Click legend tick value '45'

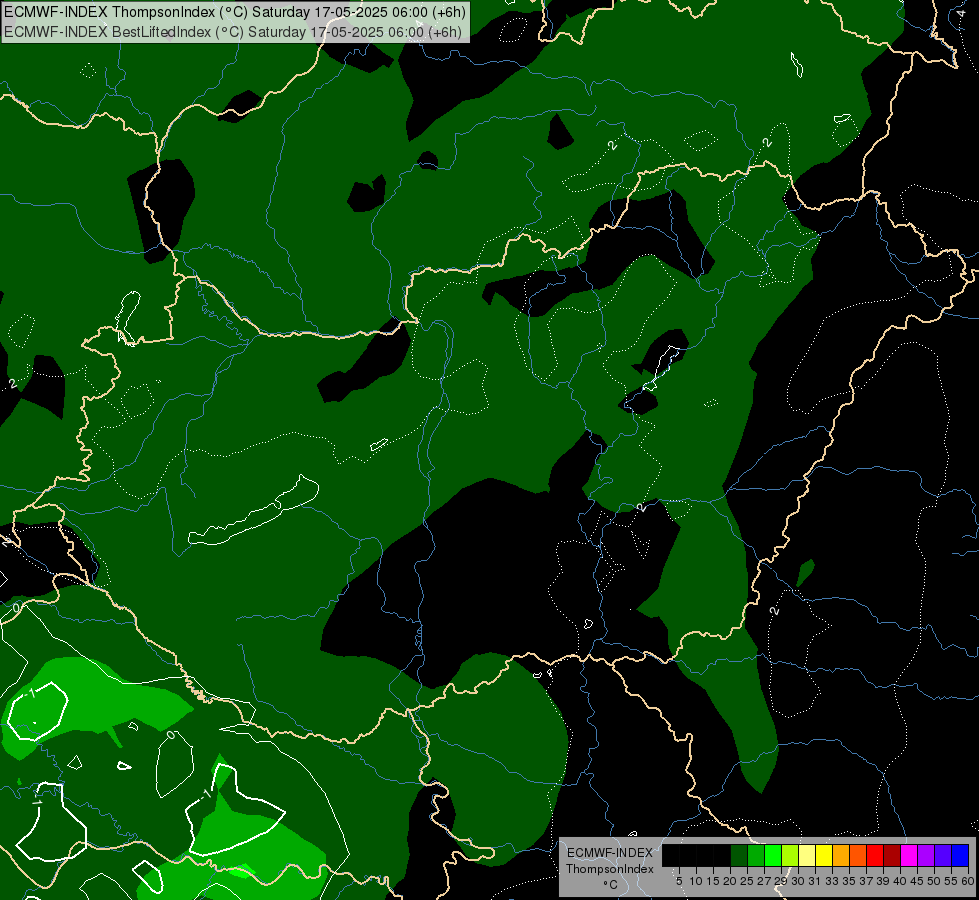coord(917,881)
